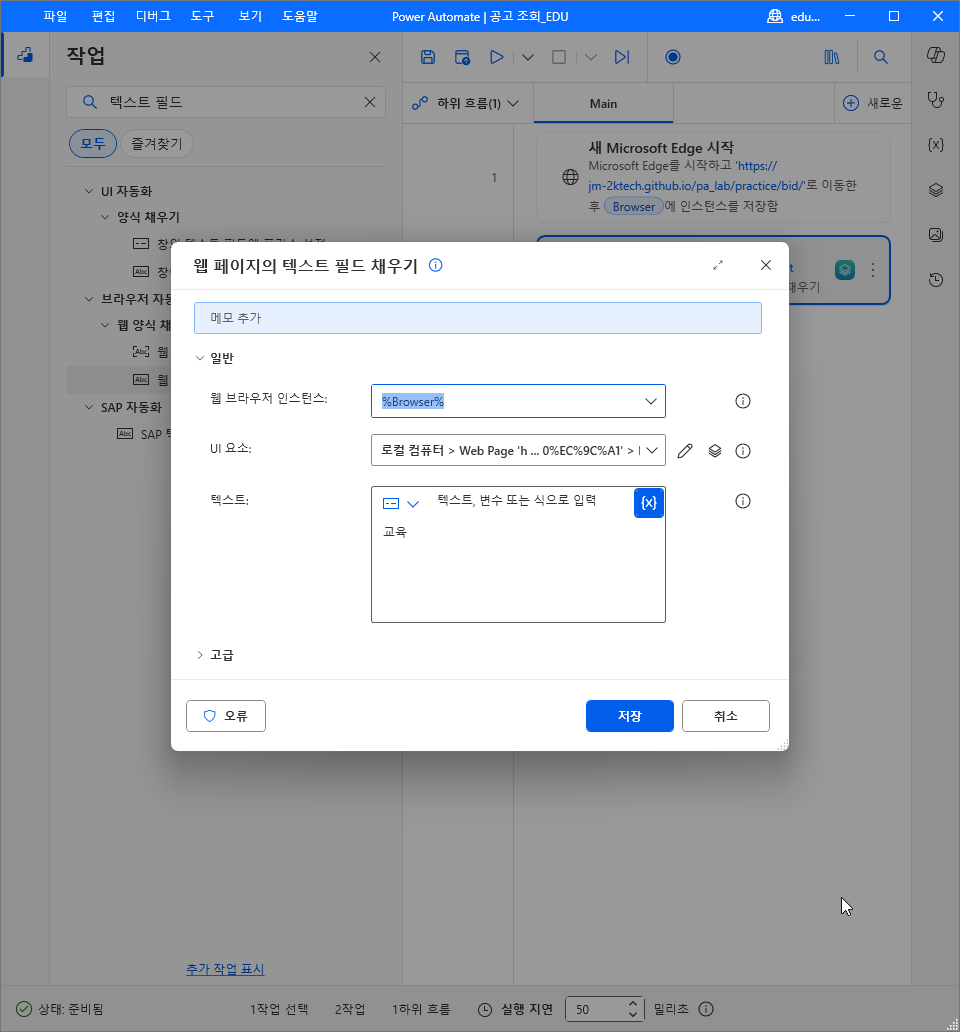Open the stop options dropdown arrow
960x1032 pixels.
[x=591, y=57]
